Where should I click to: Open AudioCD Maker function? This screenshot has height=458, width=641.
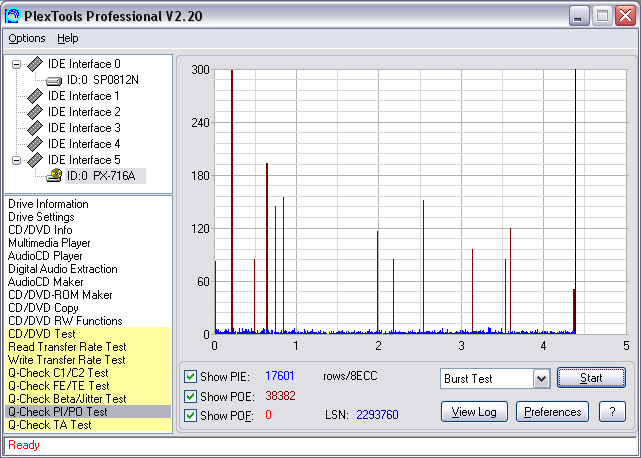(45, 282)
